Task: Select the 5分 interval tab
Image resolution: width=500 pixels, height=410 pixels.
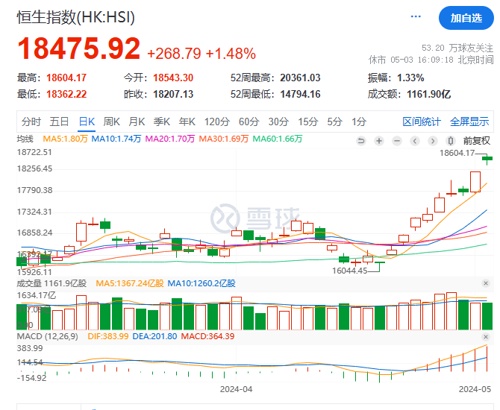Action: coord(335,122)
